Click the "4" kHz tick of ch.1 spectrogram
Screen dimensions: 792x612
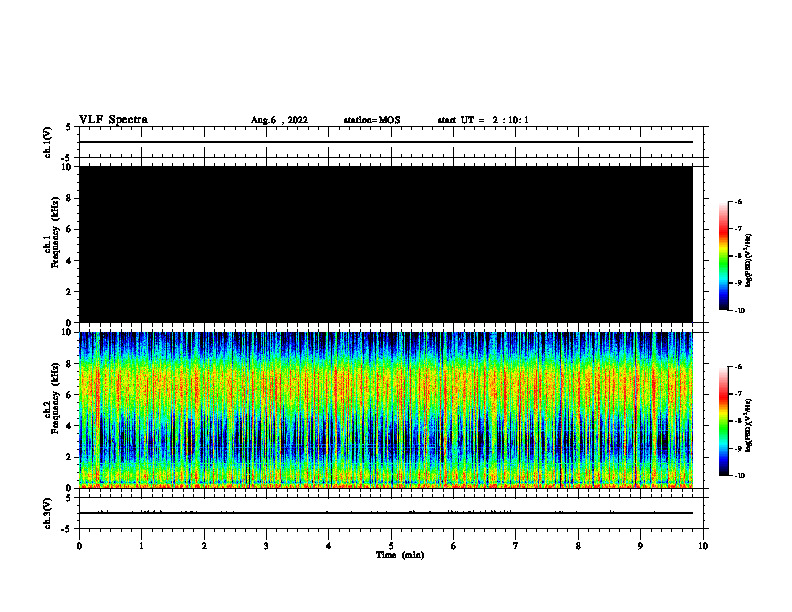(x=69, y=261)
